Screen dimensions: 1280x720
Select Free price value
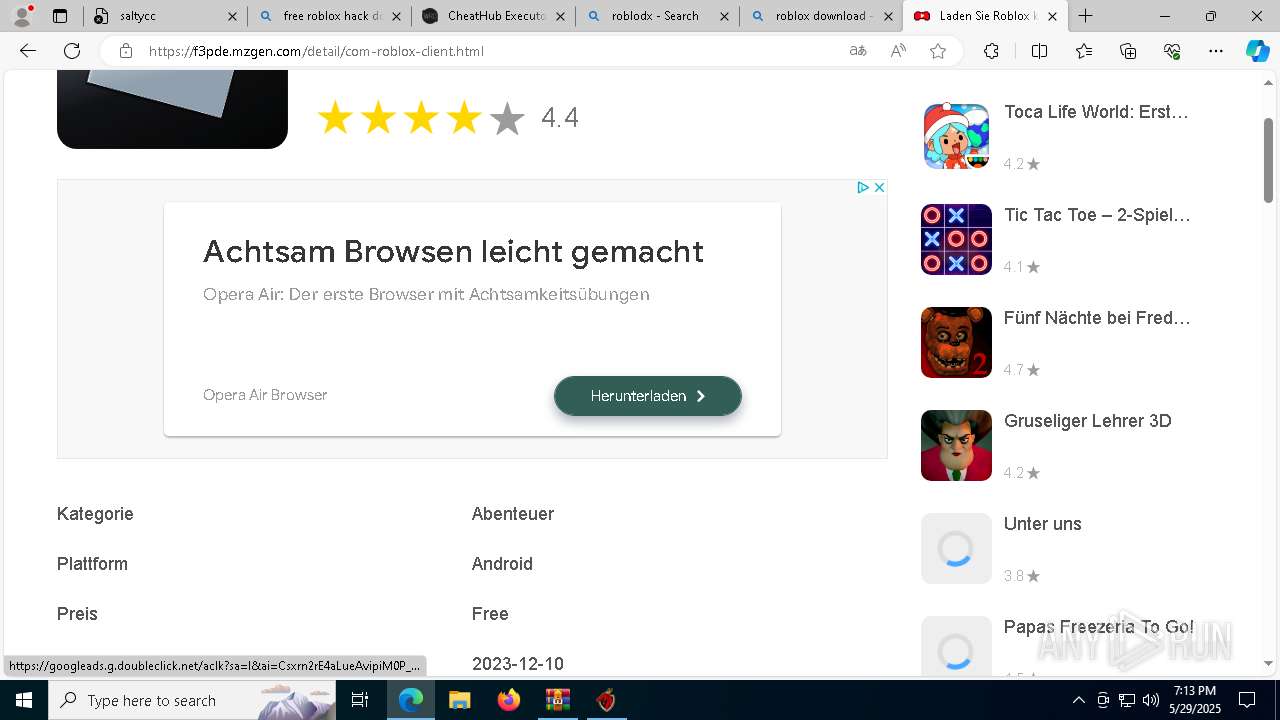point(490,614)
